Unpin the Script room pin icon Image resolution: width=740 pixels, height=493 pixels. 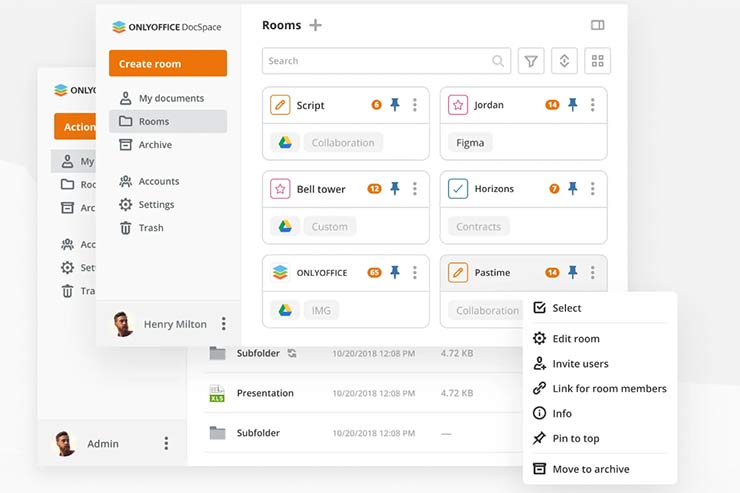pos(395,105)
